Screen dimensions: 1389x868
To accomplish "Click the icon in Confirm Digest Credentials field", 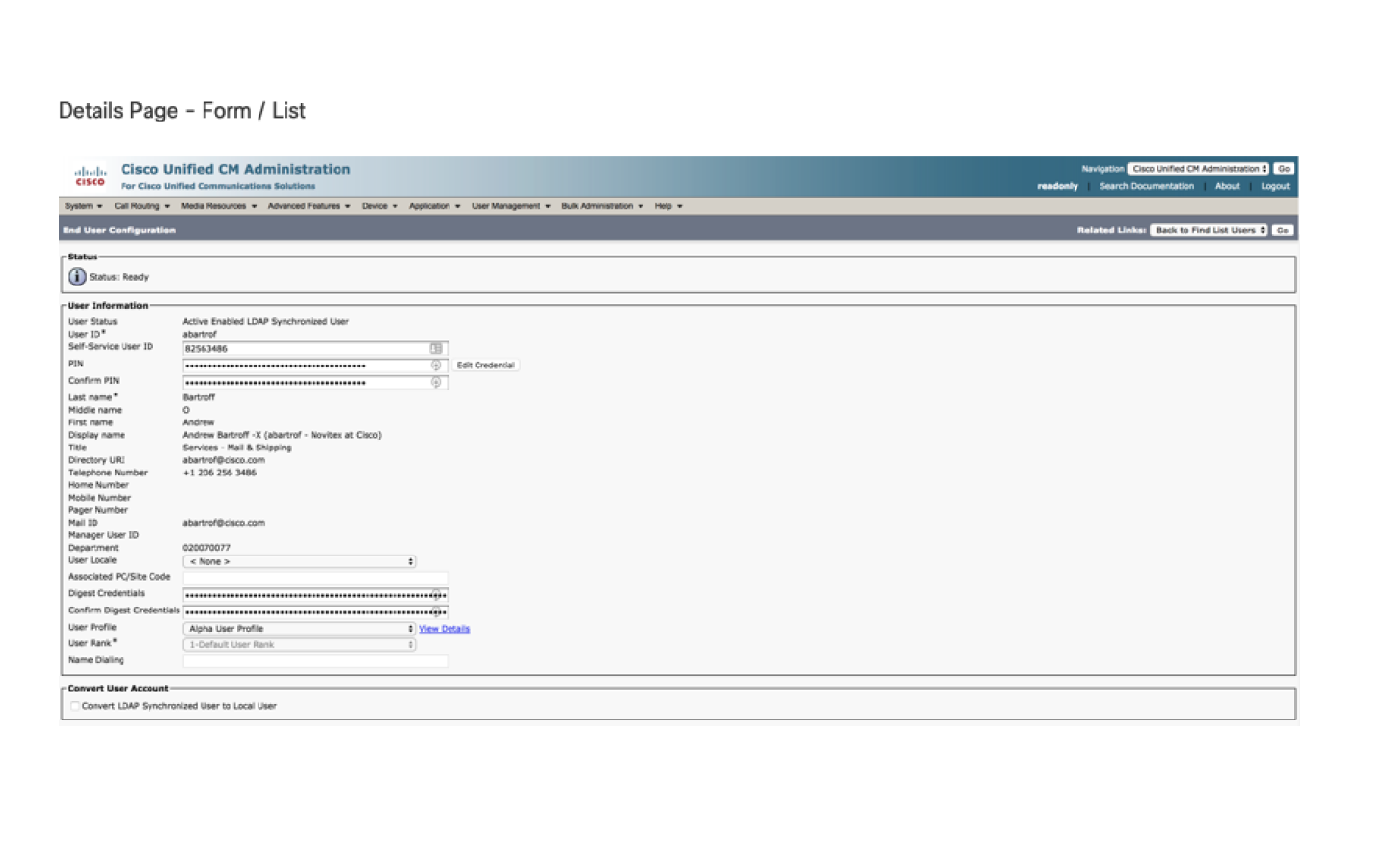I will pyautogui.click(x=437, y=612).
